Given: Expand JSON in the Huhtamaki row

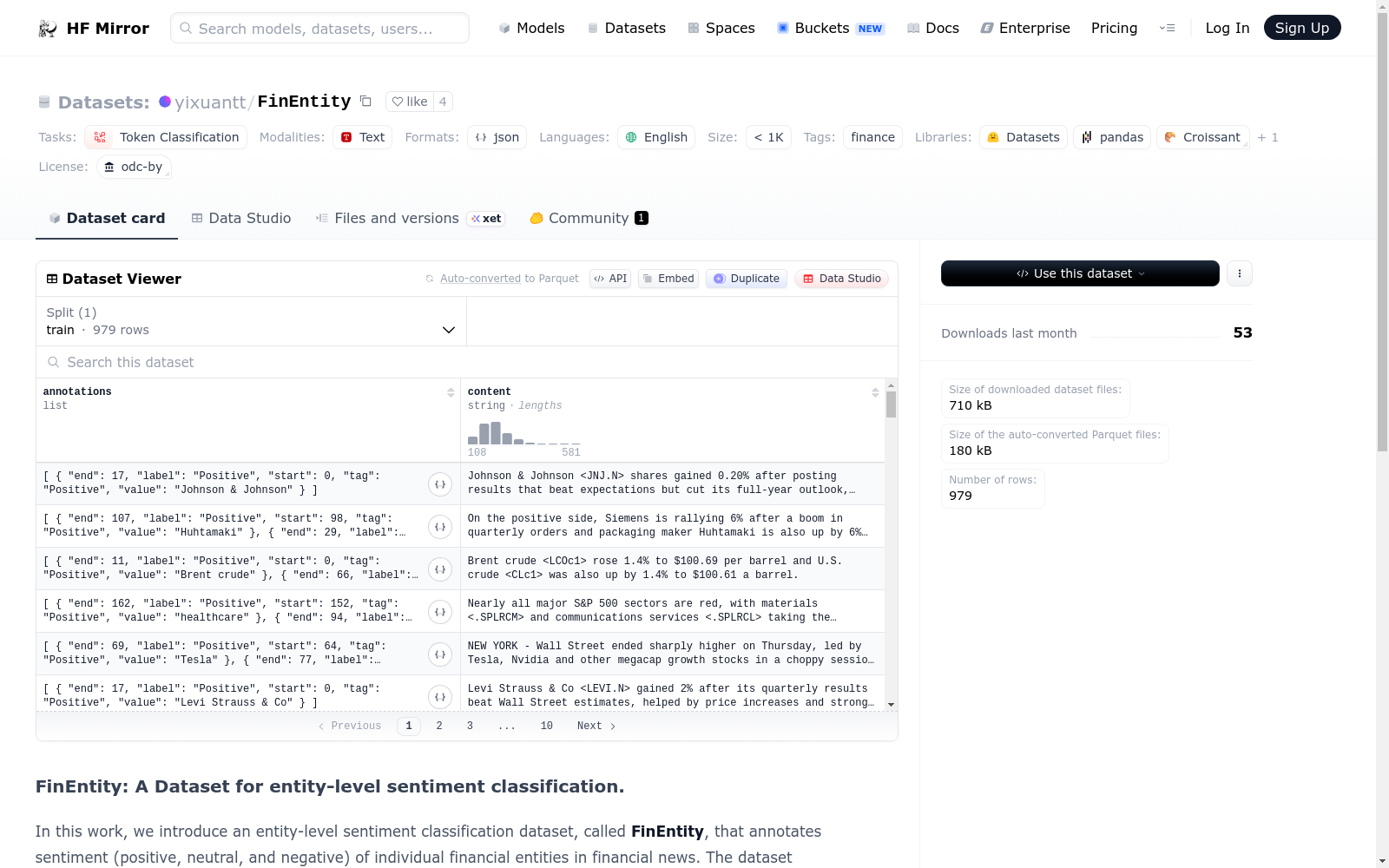Looking at the screenshot, I should (440, 527).
